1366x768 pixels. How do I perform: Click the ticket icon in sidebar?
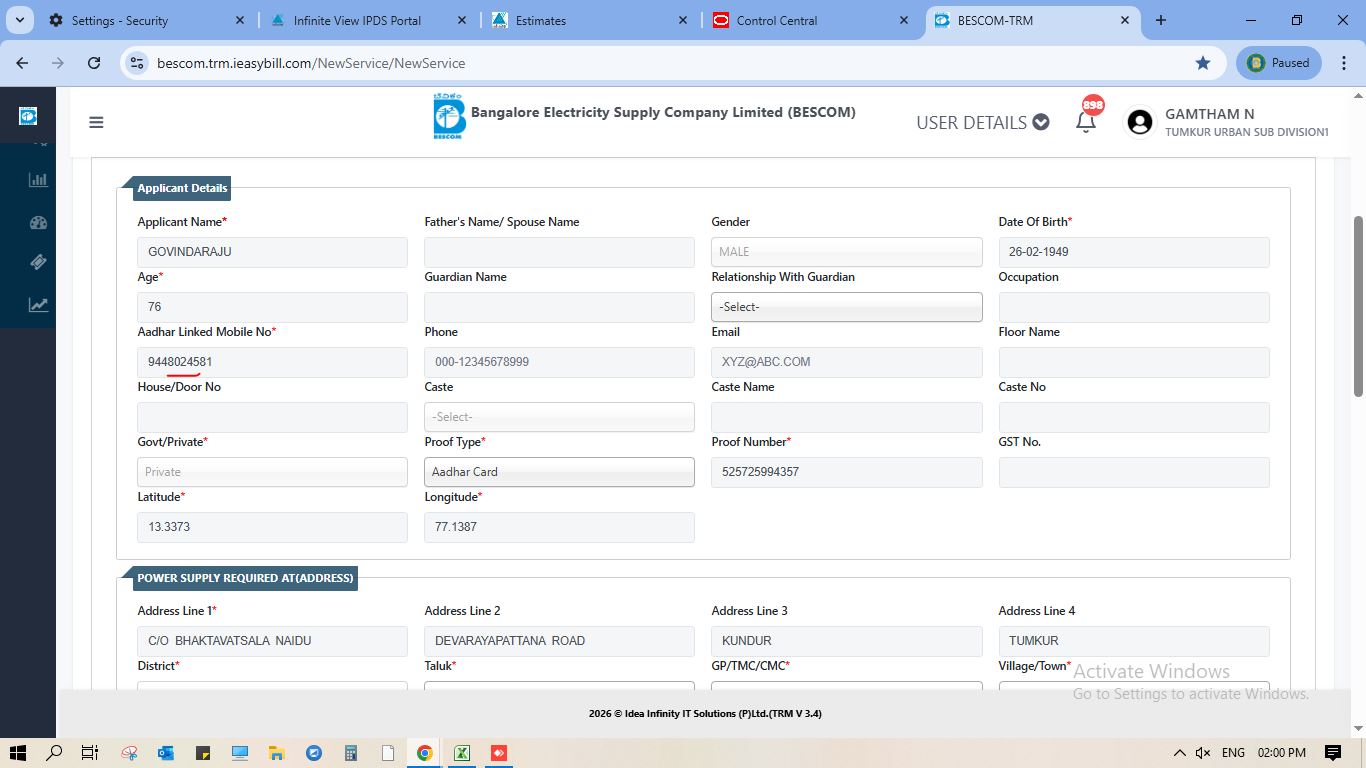pyautogui.click(x=38, y=262)
